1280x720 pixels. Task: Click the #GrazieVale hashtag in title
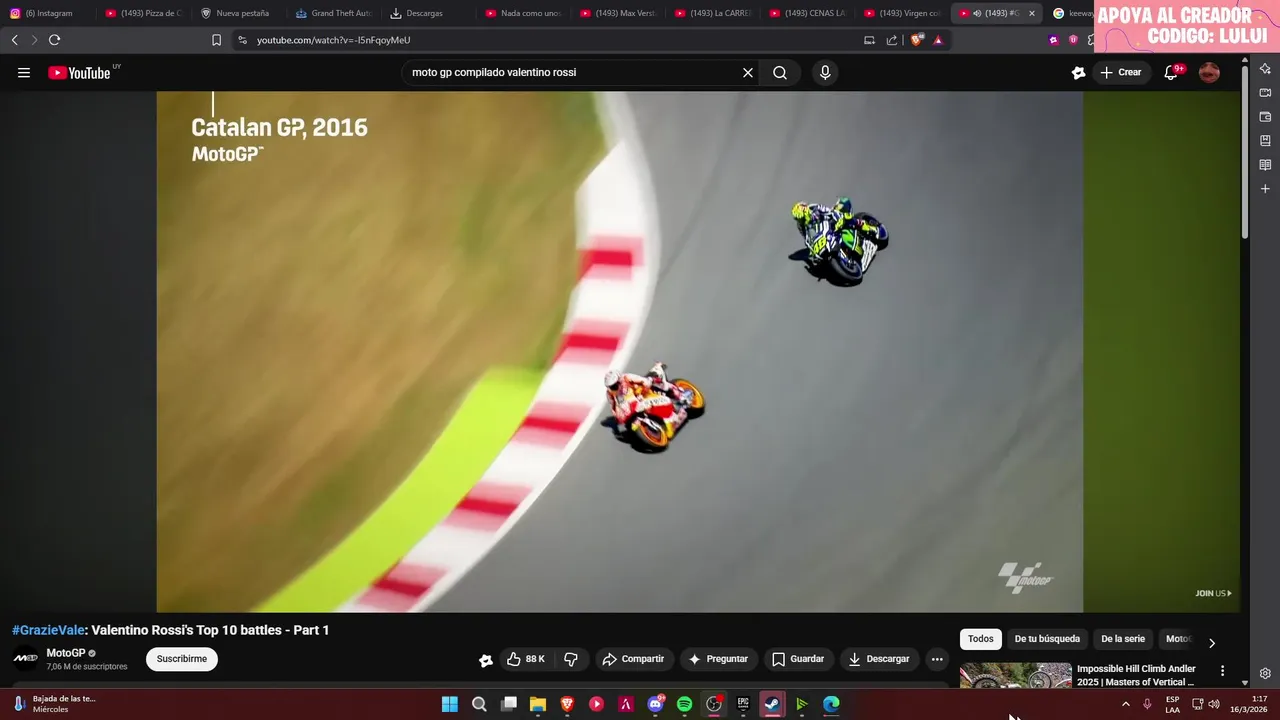[x=48, y=630]
